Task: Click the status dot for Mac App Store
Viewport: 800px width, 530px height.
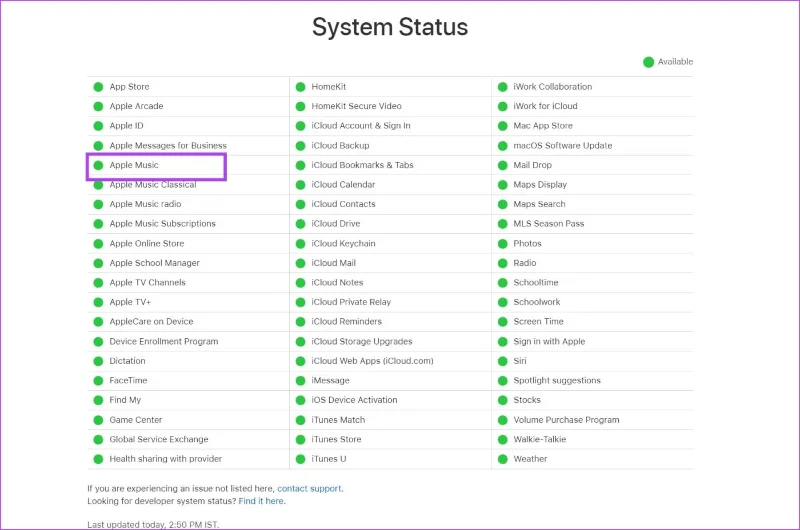Action: (x=503, y=126)
